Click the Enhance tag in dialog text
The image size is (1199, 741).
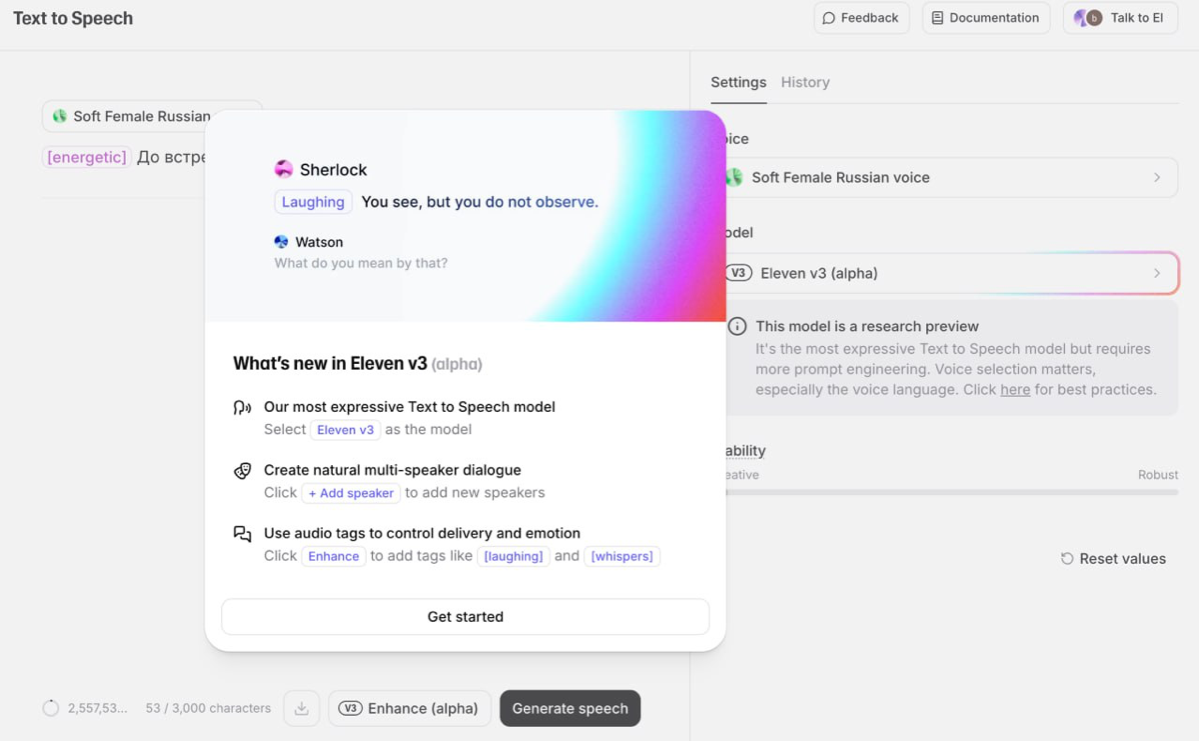(333, 556)
